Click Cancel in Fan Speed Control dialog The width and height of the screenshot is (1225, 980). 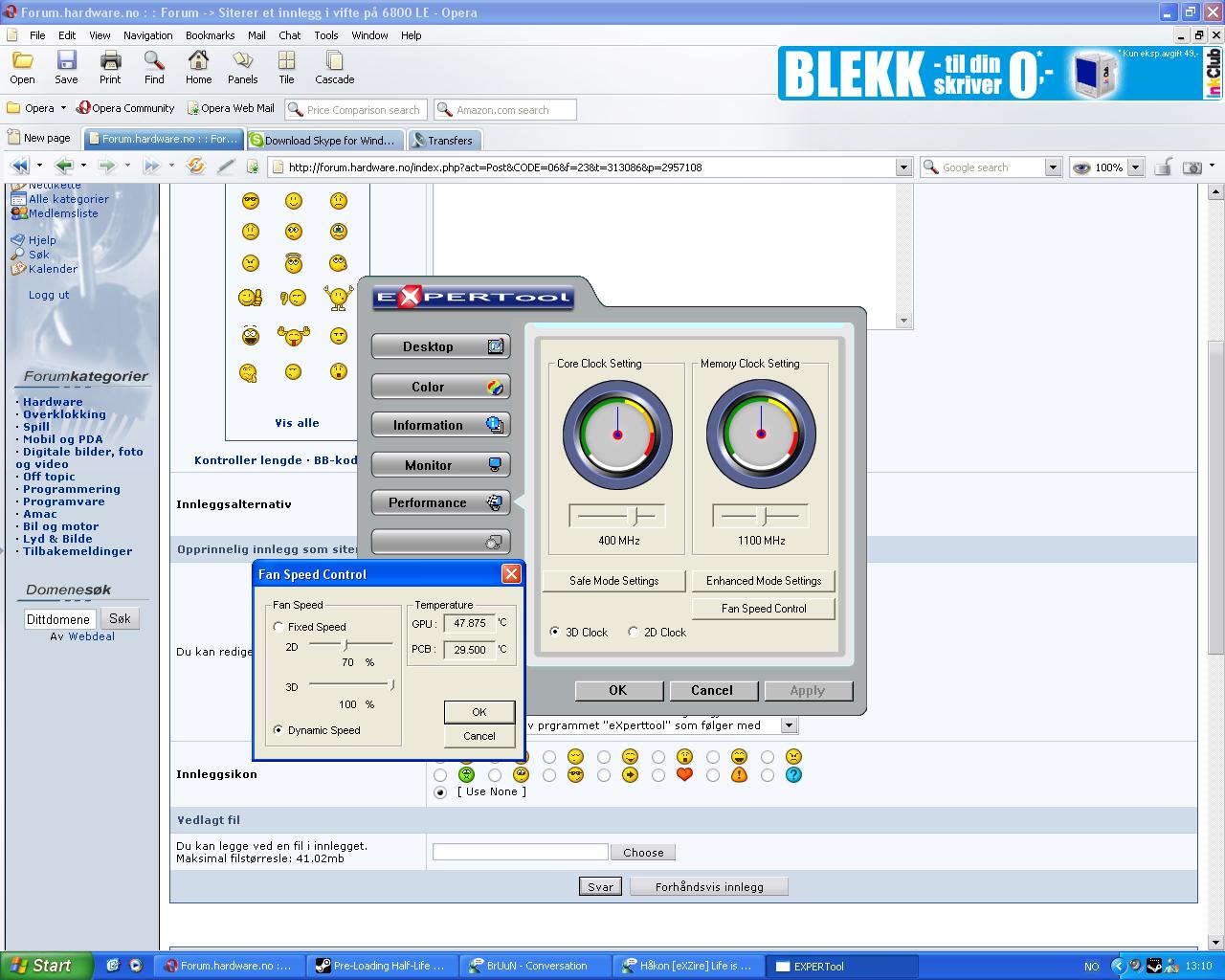479,736
